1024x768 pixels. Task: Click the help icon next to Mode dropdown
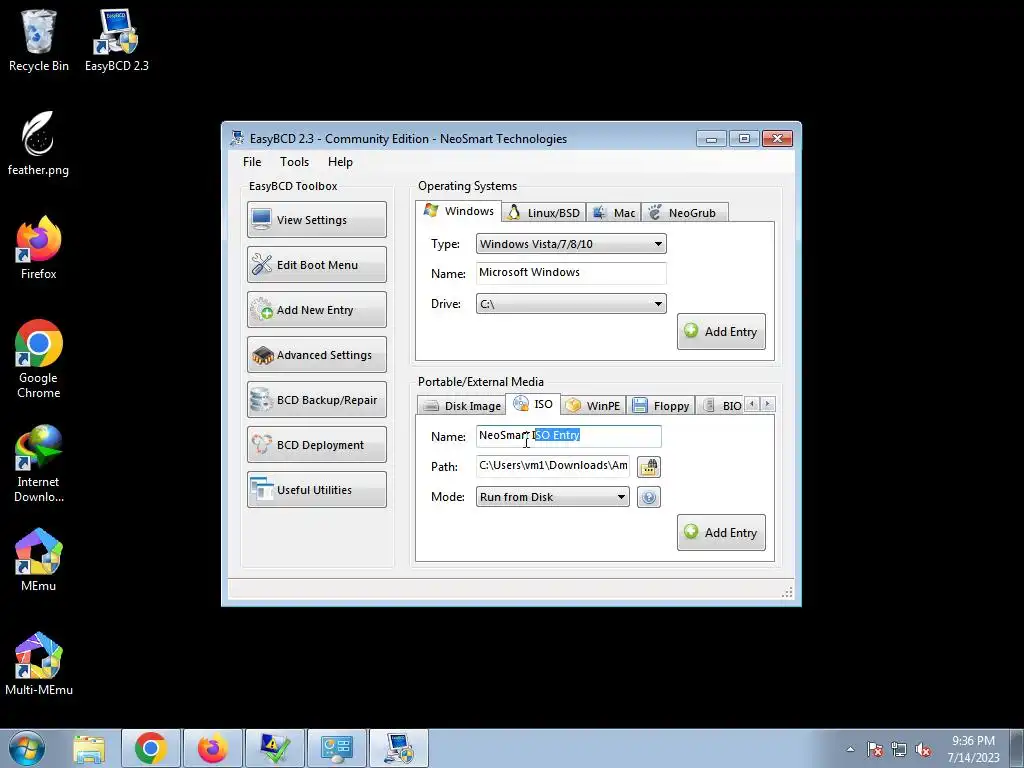[648, 497]
